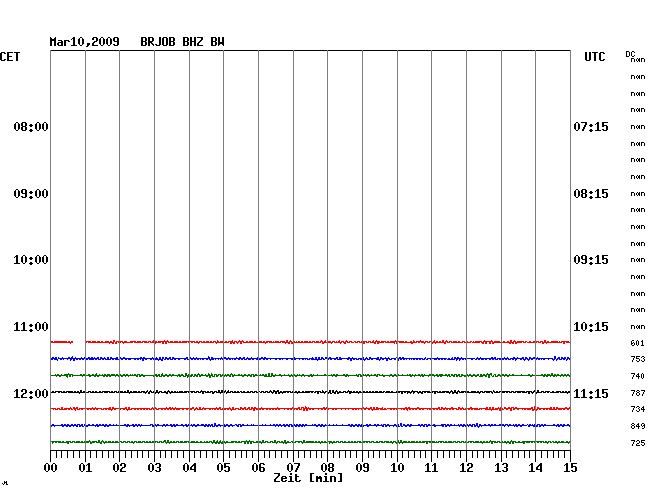The width and height of the screenshot is (650, 494).
Task: Click the DC value 601
Action: (x=638, y=343)
